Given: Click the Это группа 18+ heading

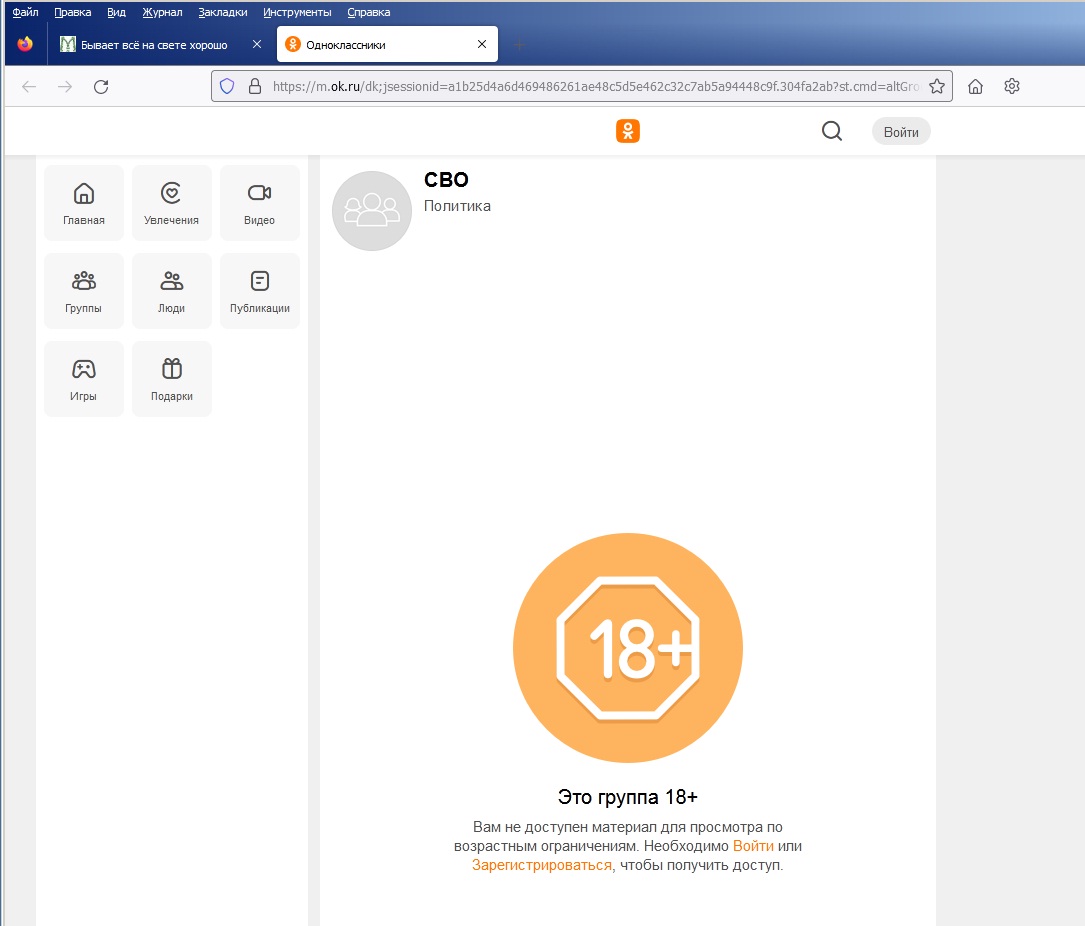Looking at the screenshot, I should point(628,797).
